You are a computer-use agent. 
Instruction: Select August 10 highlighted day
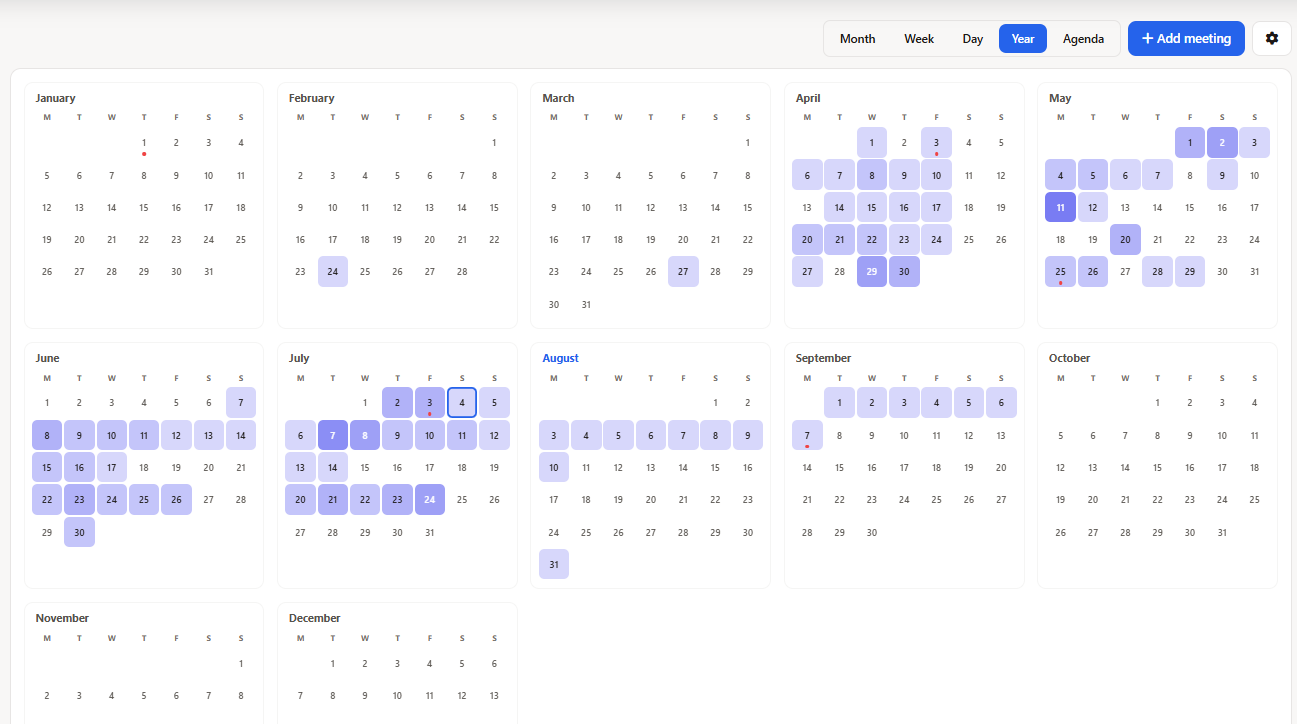pyautogui.click(x=554, y=467)
